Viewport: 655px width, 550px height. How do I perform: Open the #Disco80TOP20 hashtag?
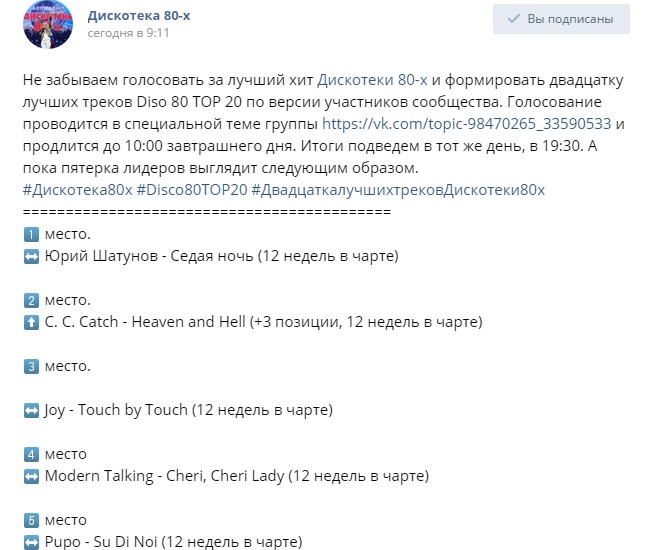pyautogui.click(x=192, y=190)
